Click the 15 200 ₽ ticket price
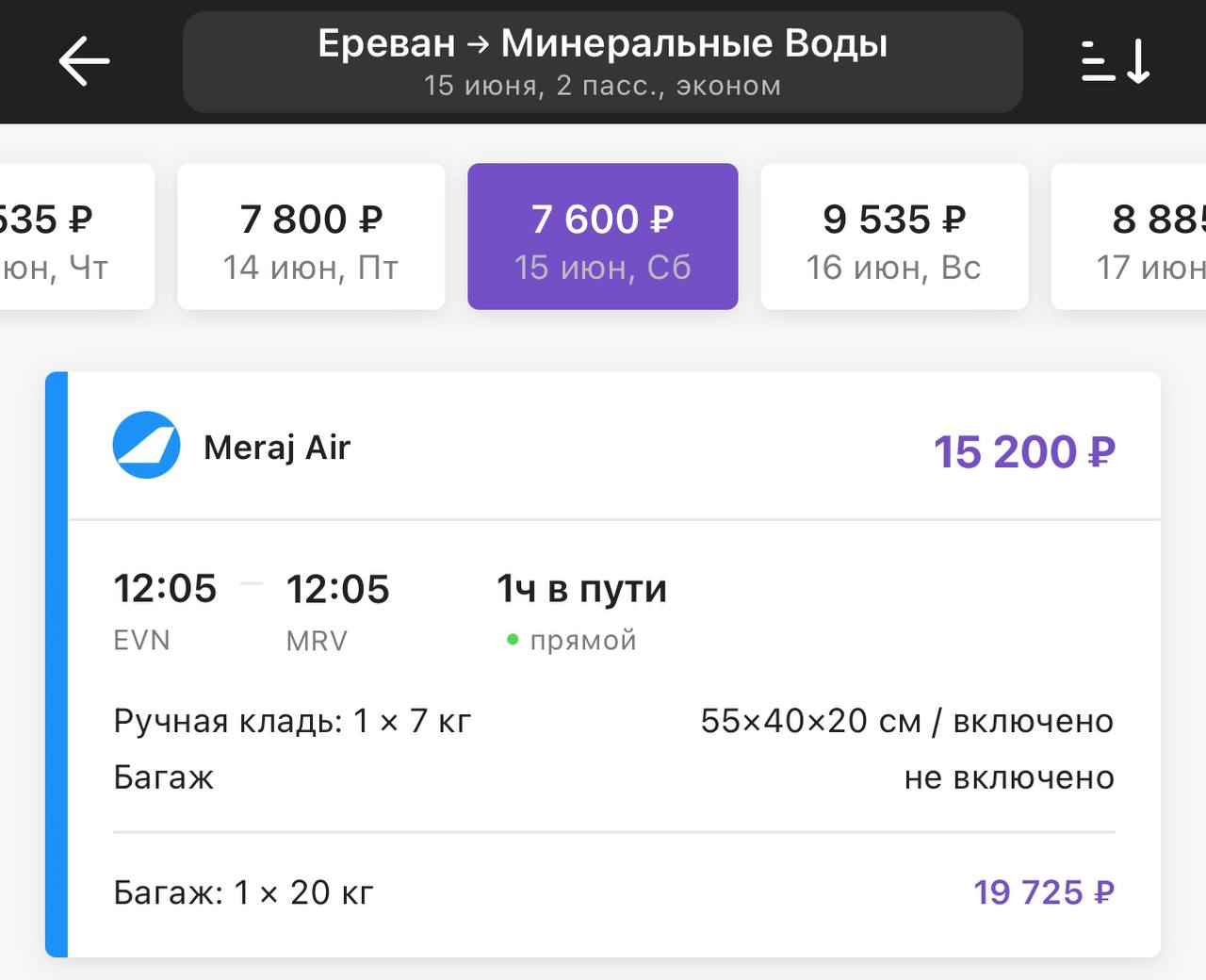 [x=1024, y=452]
